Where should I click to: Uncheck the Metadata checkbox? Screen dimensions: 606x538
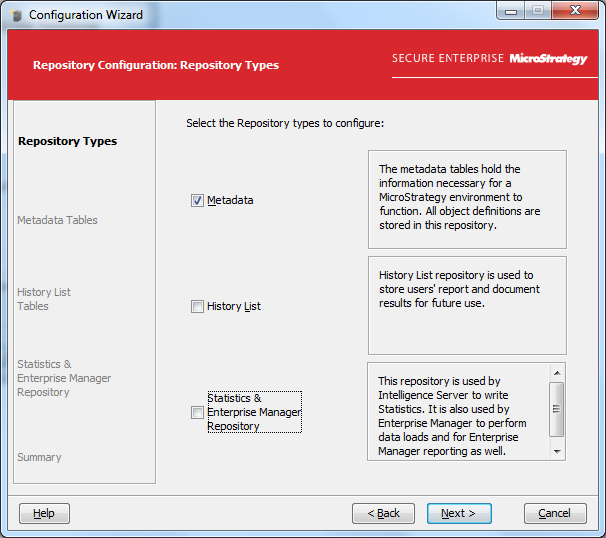(197, 200)
